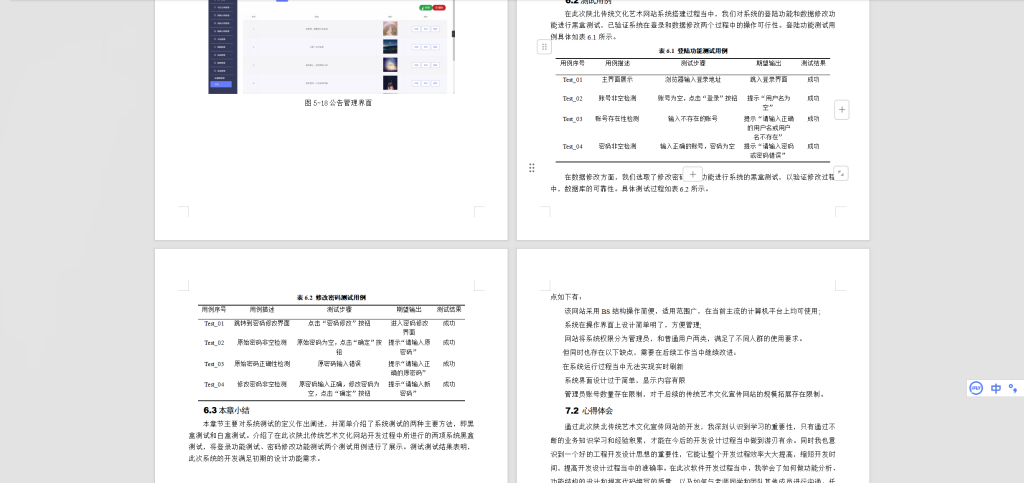Click heading 6.3 本章小结

click(227, 411)
